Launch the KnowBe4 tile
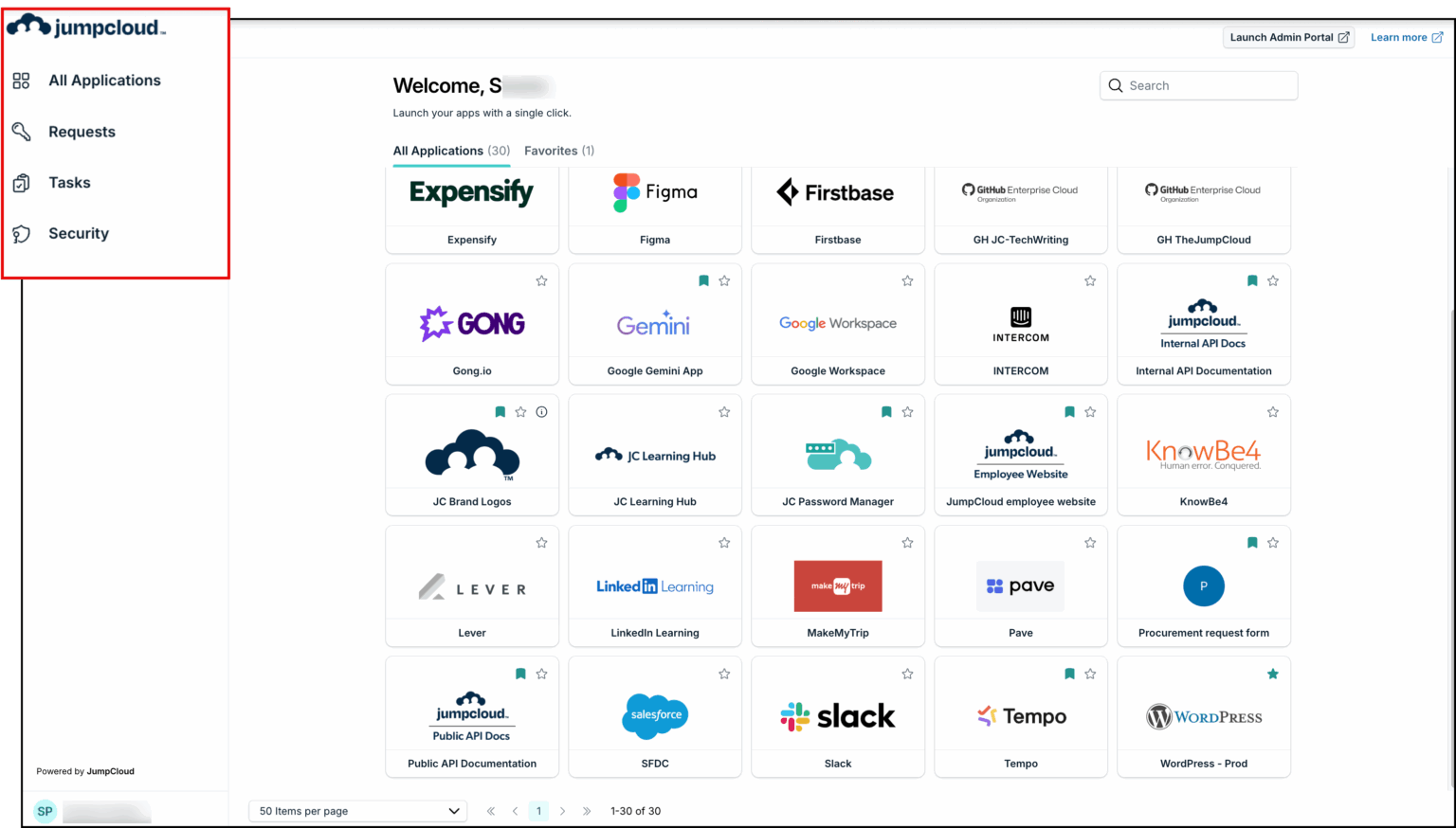Image resolution: width=1456 pixels, height=828 pixels. [x=1204, y=455]
